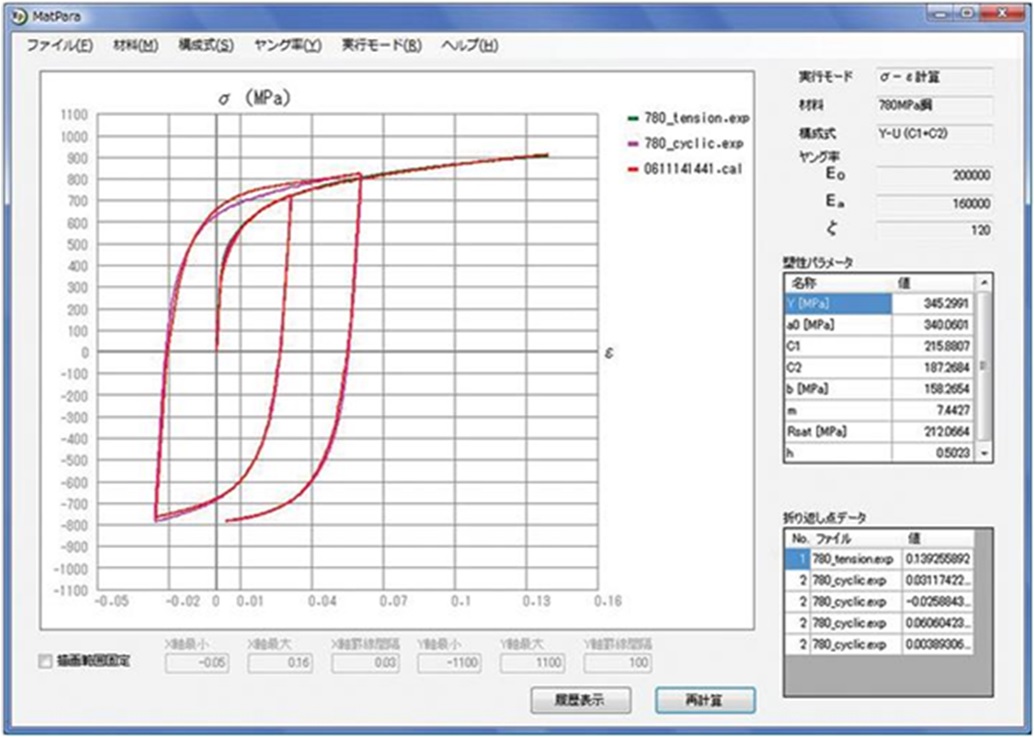Select the Rsat [MPa] parameter row
The image size is (1034, 737).
pyautogui.click(x=838, y=432)
